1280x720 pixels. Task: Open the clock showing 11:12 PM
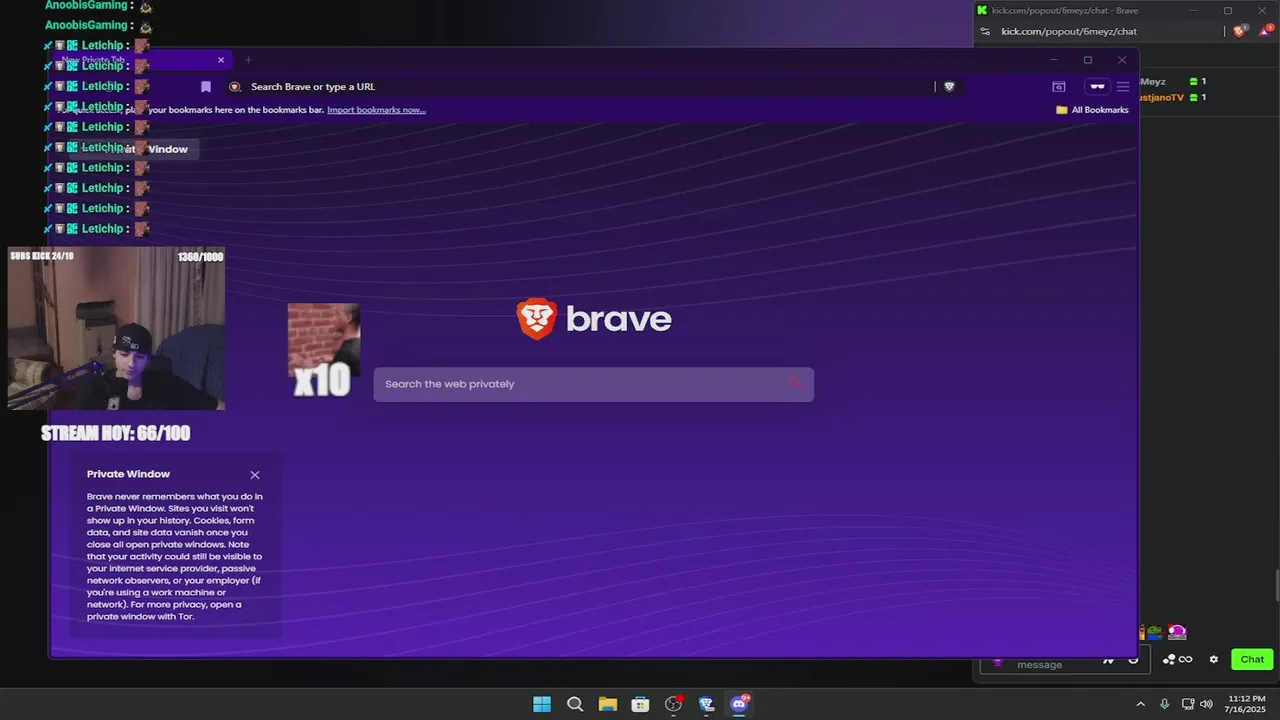pyautogui.click(x=1246, y=704)
